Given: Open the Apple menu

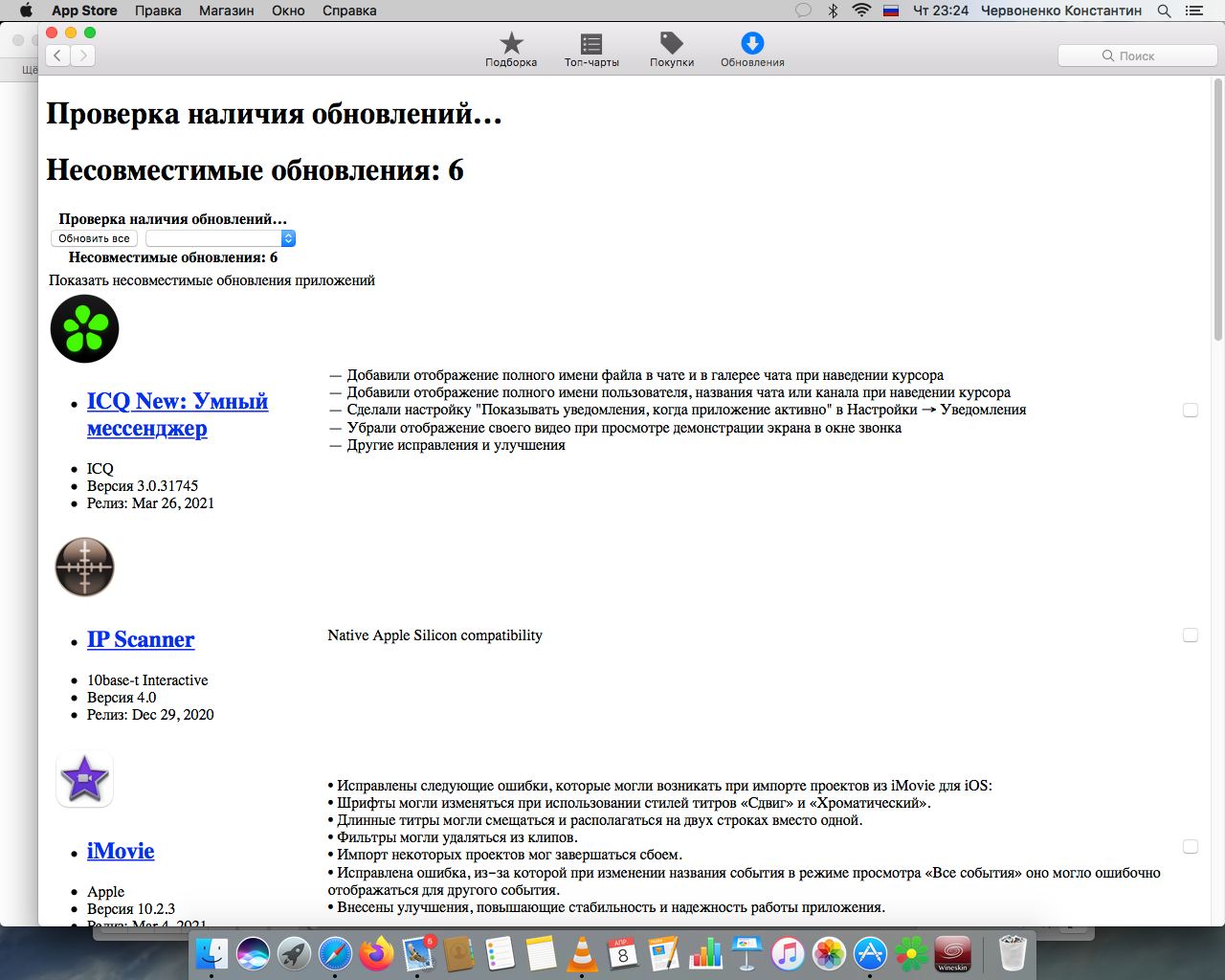Looking at the screenshot, I should click(26, 11).
